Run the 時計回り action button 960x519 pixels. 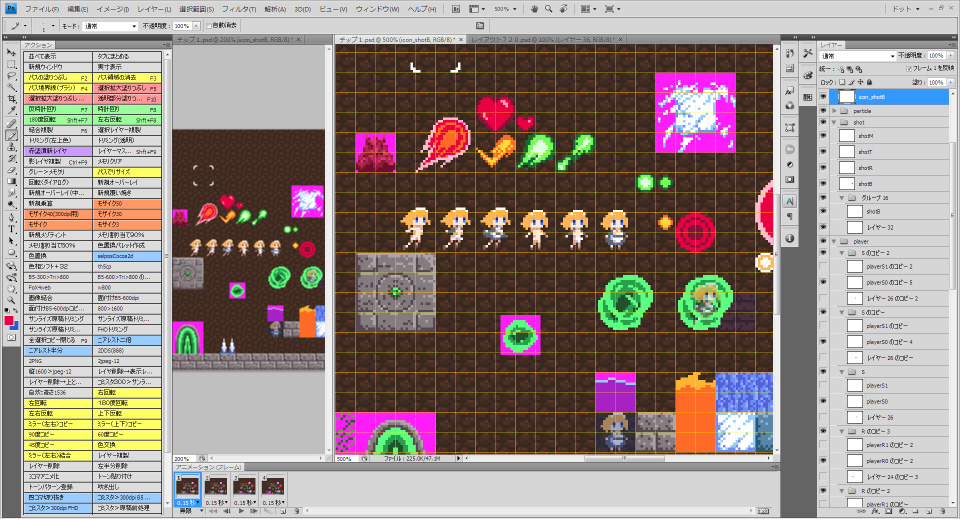127,109
